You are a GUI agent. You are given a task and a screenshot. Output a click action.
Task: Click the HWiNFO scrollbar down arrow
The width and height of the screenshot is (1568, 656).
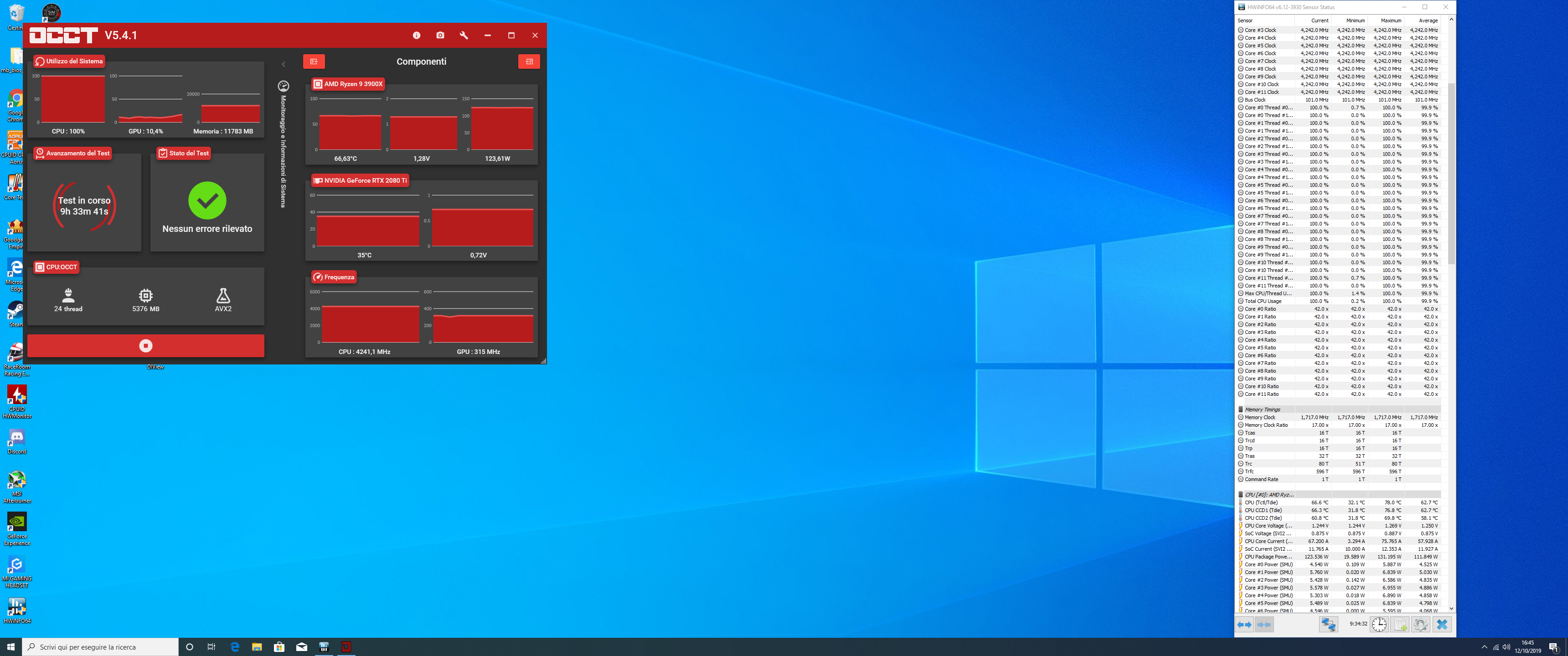pos(1451,608)
